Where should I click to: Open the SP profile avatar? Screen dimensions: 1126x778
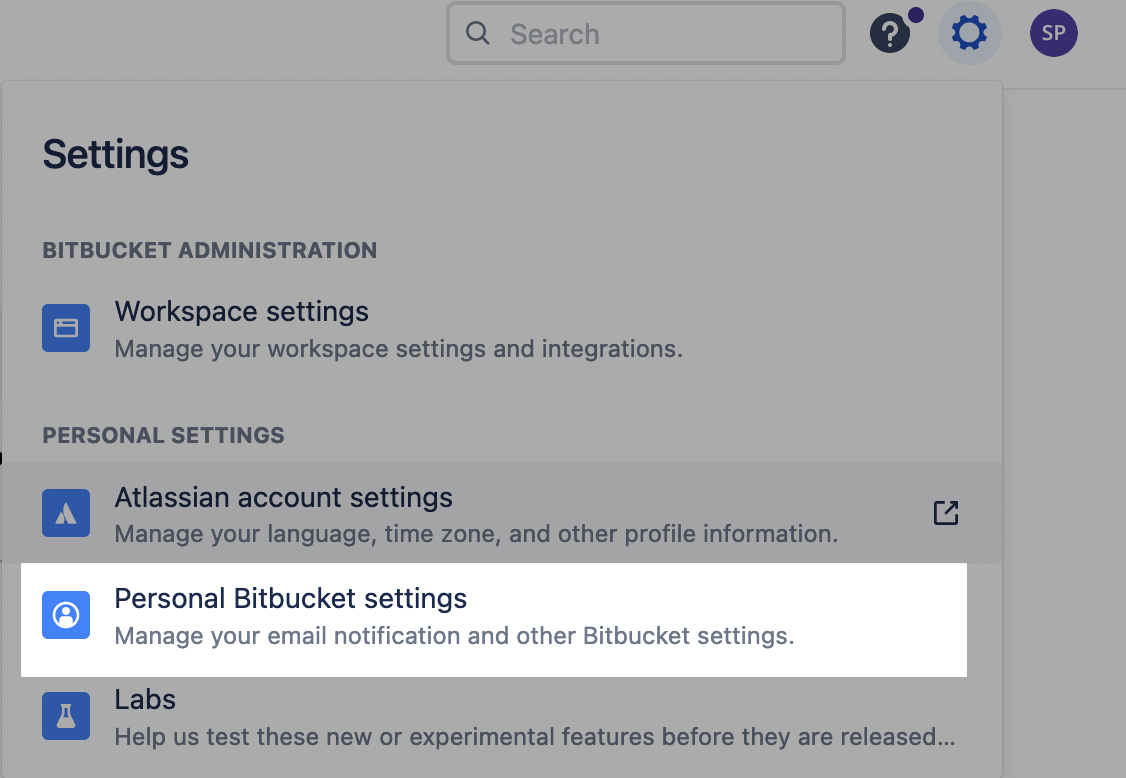pos(1053,33)
